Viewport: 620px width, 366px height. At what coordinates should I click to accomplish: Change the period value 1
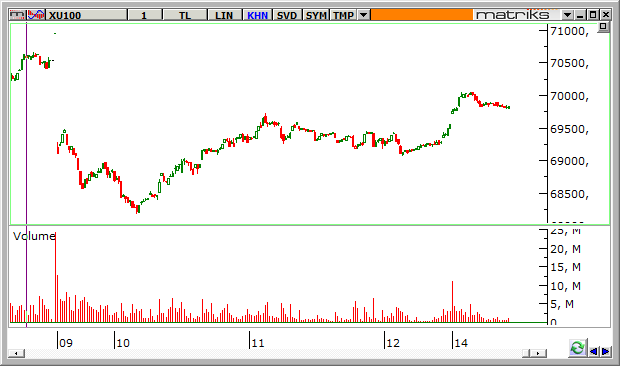[x=145, y=15]
